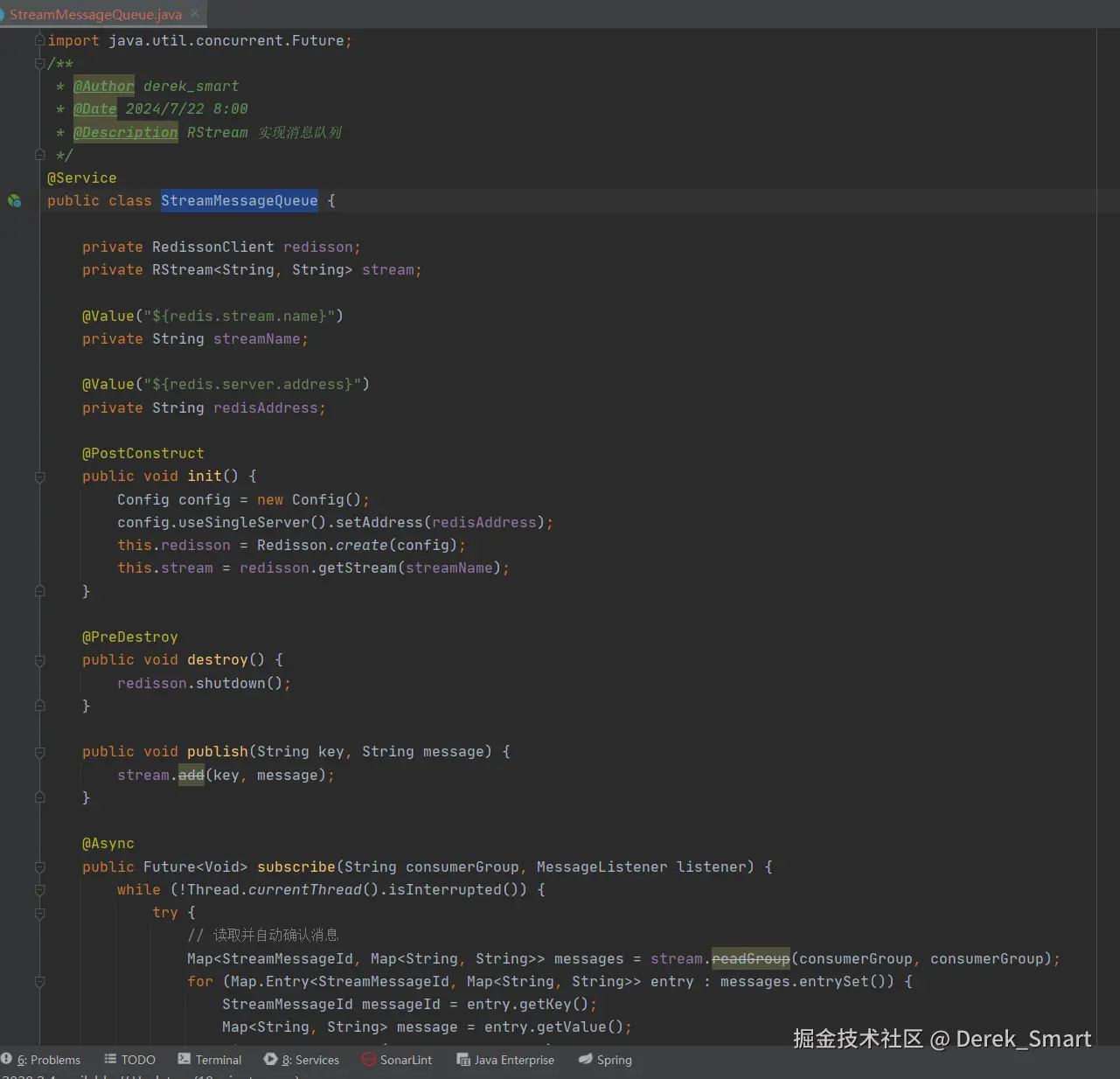Place cursor on the class name StreamMessageQueue
1120x1079 pixels.
239,201
